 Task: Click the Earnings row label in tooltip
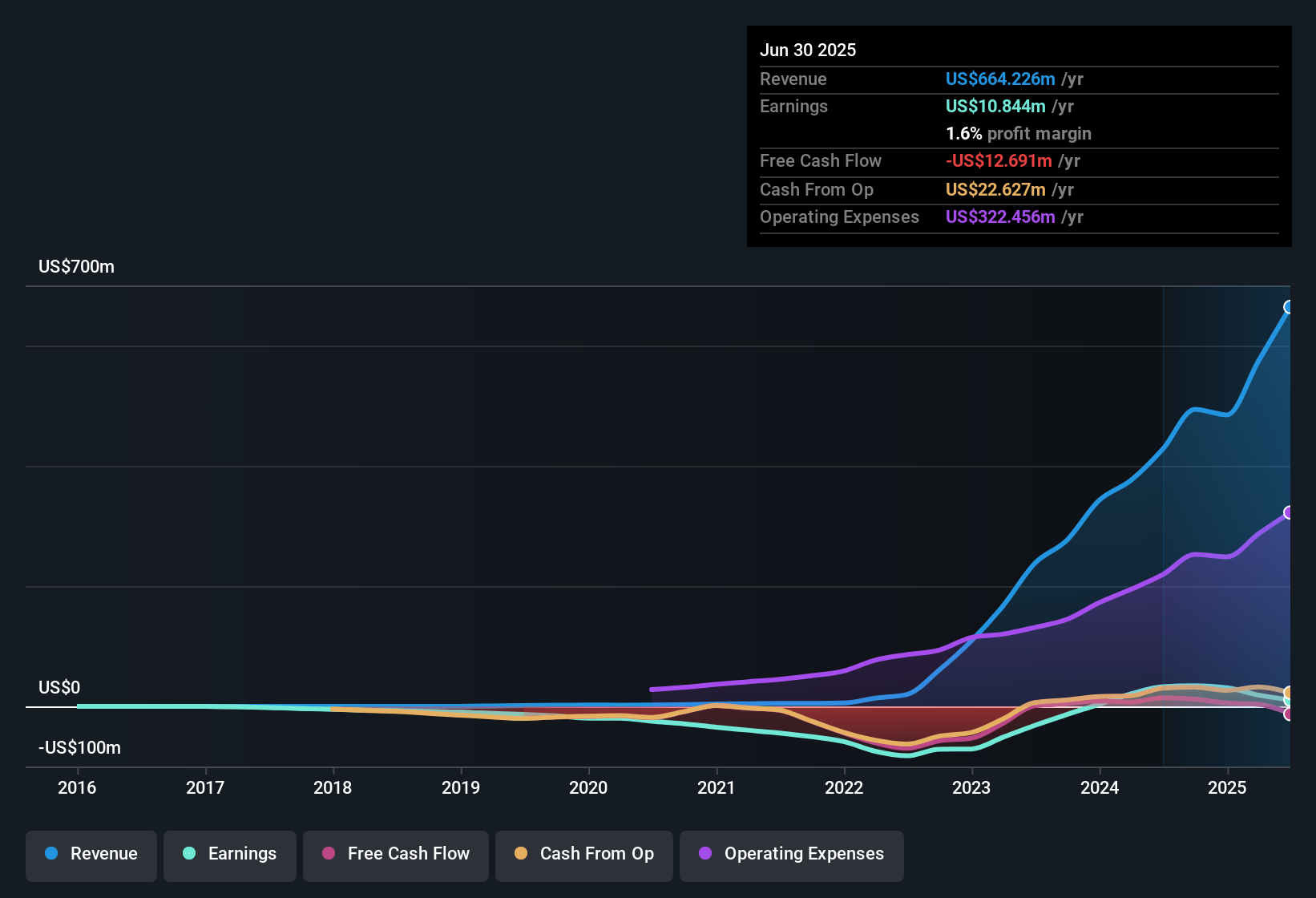pyautogui.click(x=793, y=106)
